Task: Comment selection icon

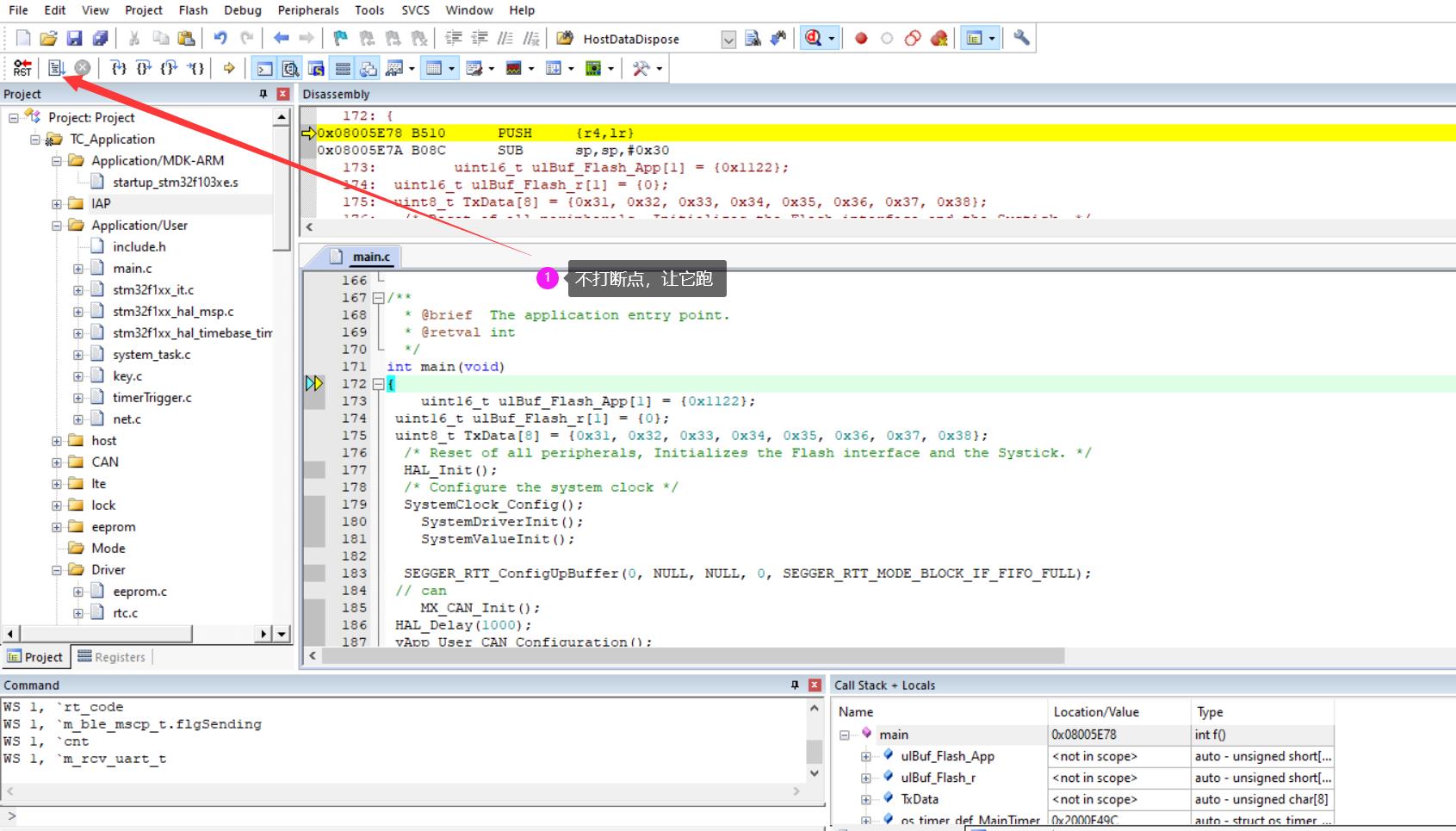Action: point(506,38)
